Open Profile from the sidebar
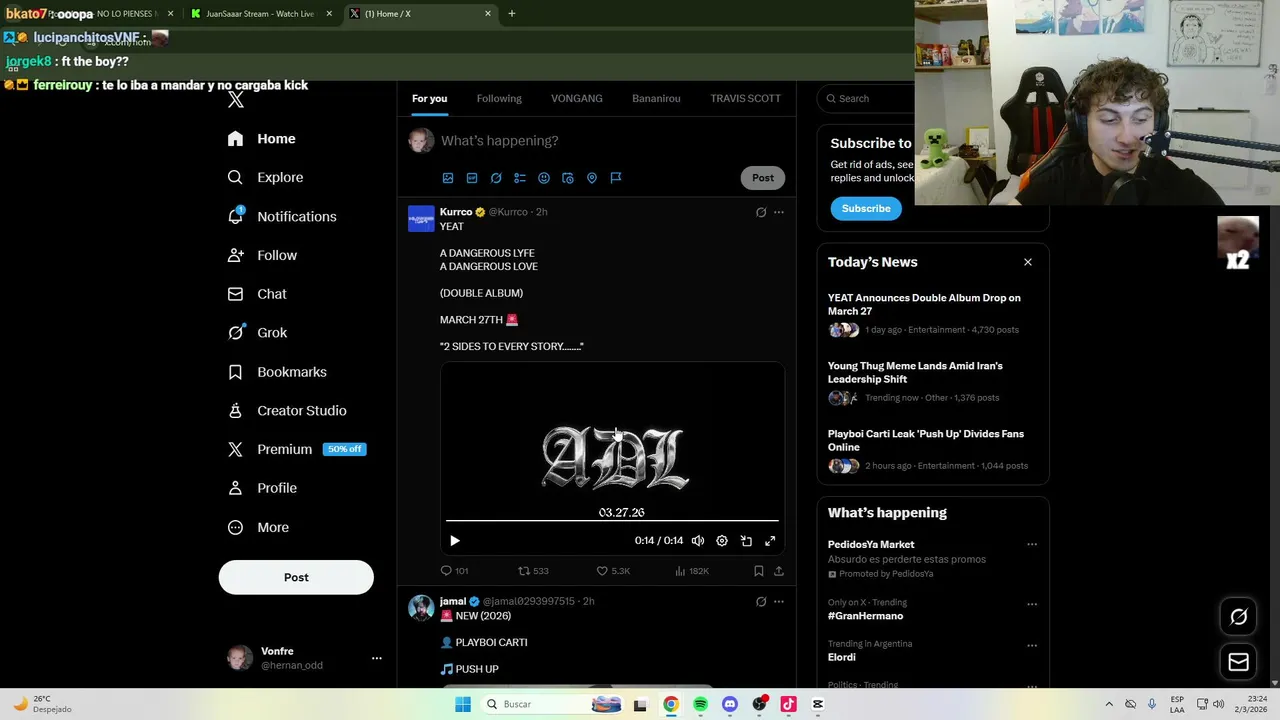Screen dimensions: 1280x720 click(x=262, y=488)
